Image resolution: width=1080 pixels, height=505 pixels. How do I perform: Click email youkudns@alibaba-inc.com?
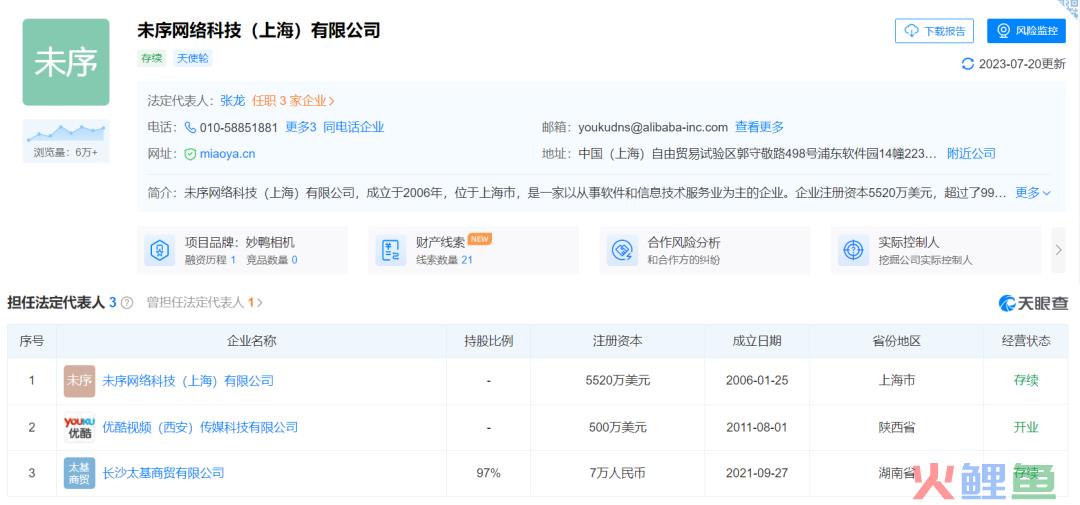[x=653, y=127]
